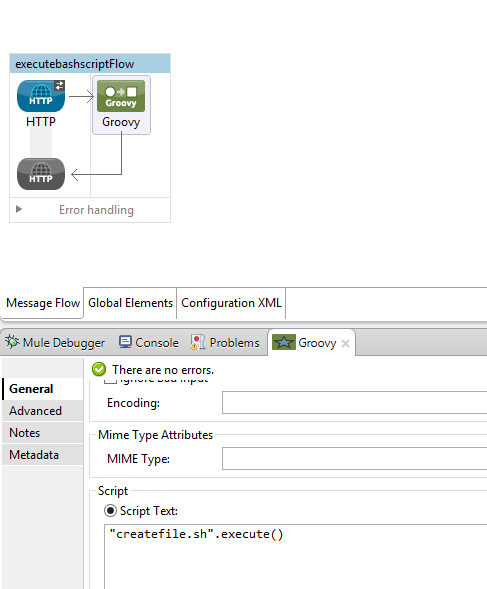
Task: Click the 'There are no errors.' message
Action: [x=163, y=370]
